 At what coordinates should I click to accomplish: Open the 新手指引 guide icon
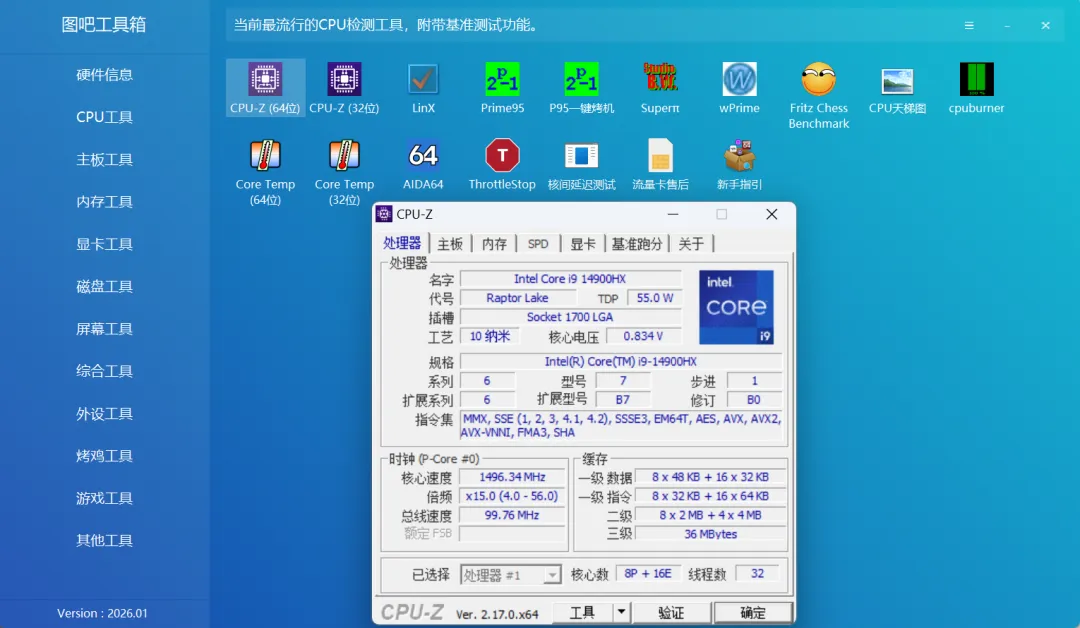point(739,165)
